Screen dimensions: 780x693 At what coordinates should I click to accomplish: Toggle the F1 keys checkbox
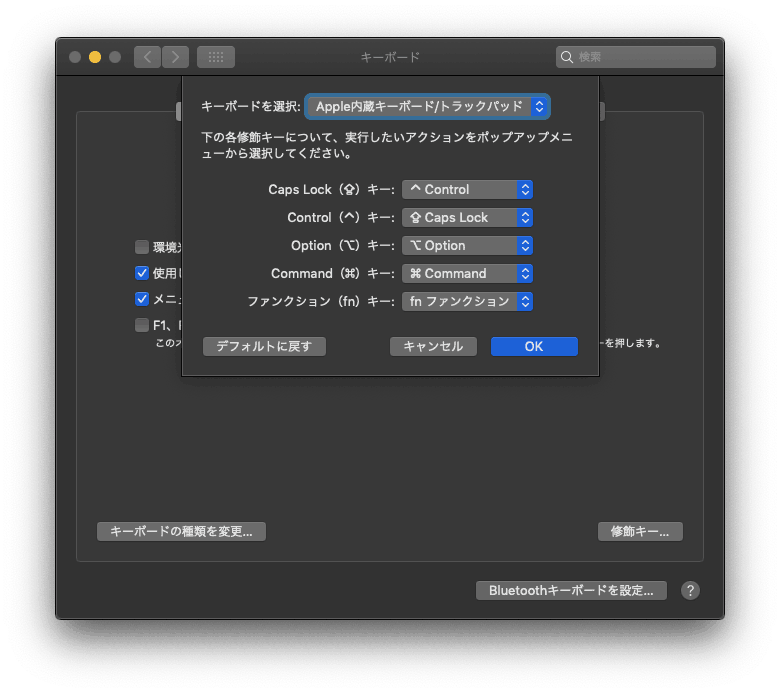click(x=142, y=325)
